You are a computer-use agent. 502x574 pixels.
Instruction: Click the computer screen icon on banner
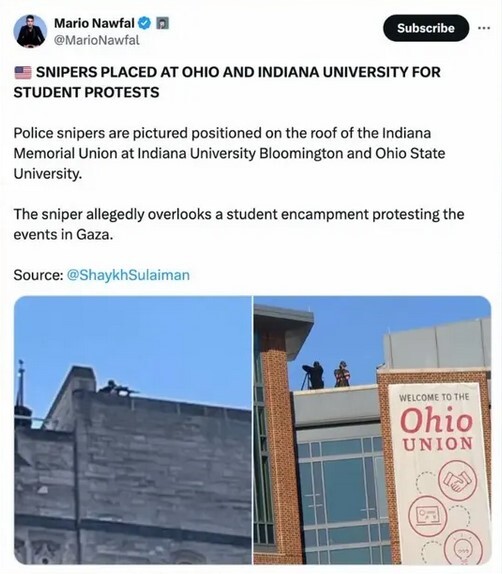click(427, 515)
